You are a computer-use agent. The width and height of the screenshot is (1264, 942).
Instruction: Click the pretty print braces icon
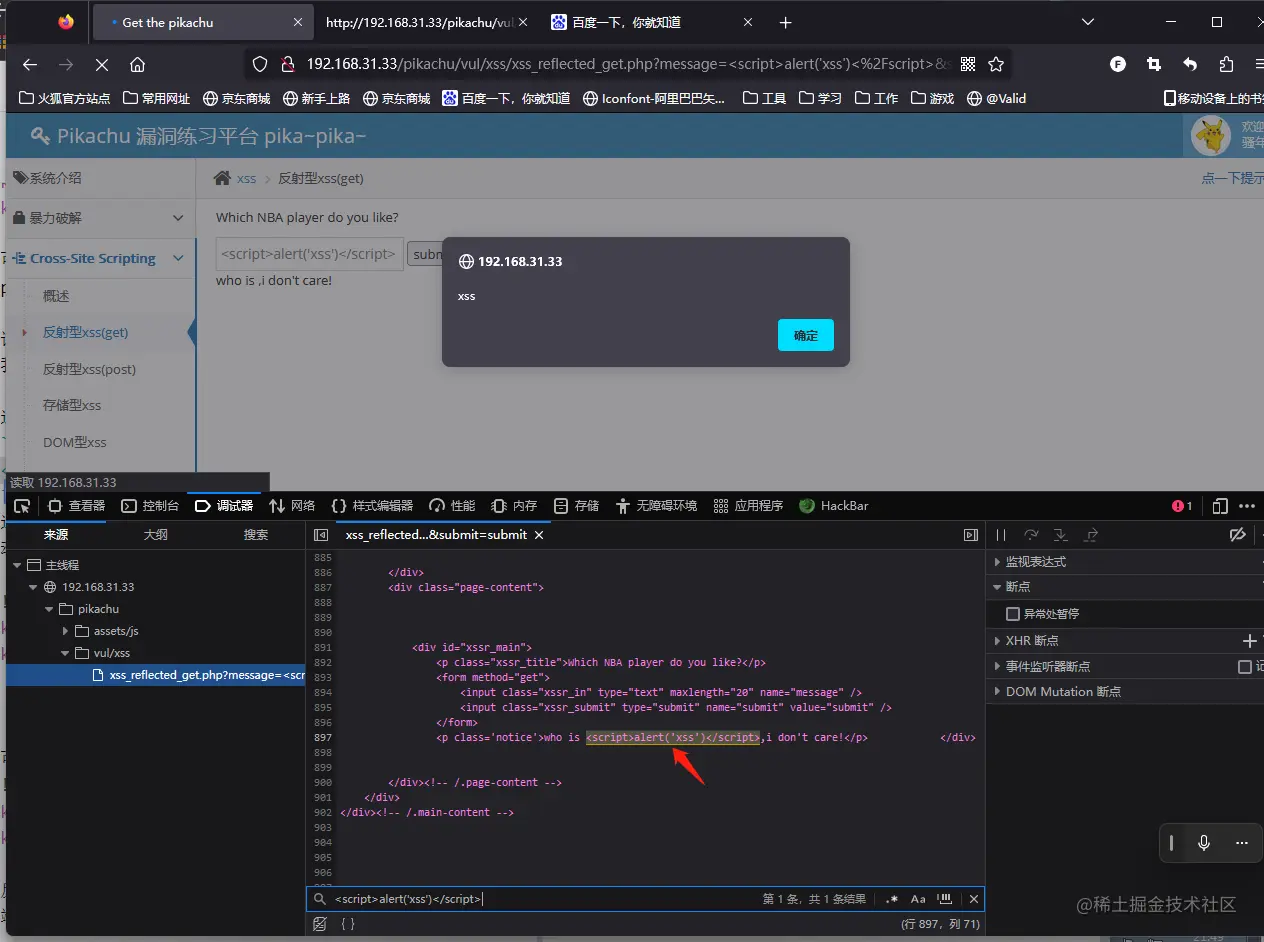(x=348, y=924)
